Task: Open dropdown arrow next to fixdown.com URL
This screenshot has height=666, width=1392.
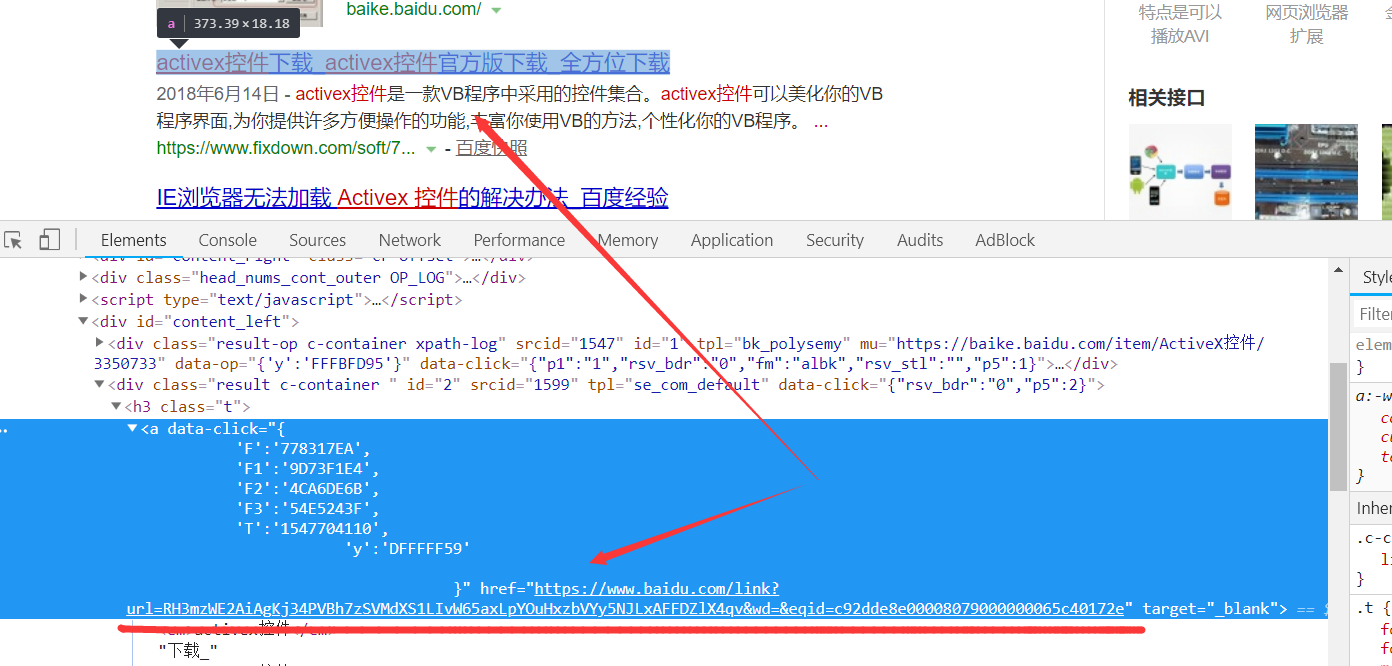Action: [x=431, y=149]
